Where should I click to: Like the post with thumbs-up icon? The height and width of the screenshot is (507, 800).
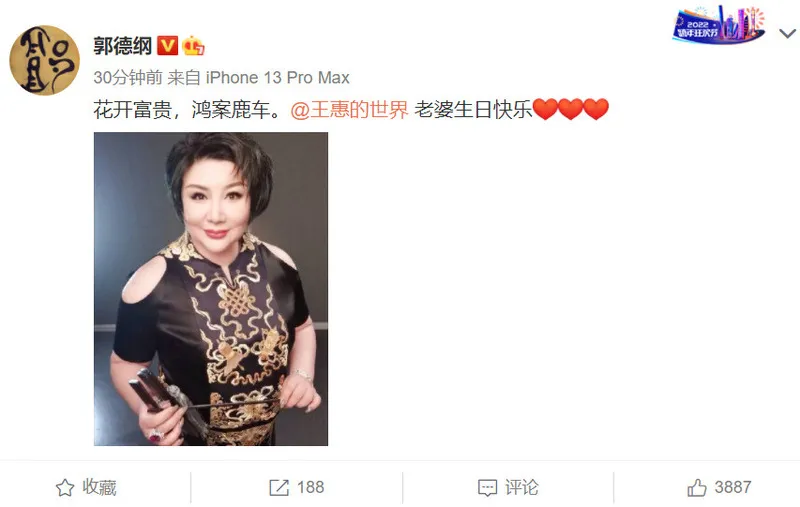[x=697, y=488]
